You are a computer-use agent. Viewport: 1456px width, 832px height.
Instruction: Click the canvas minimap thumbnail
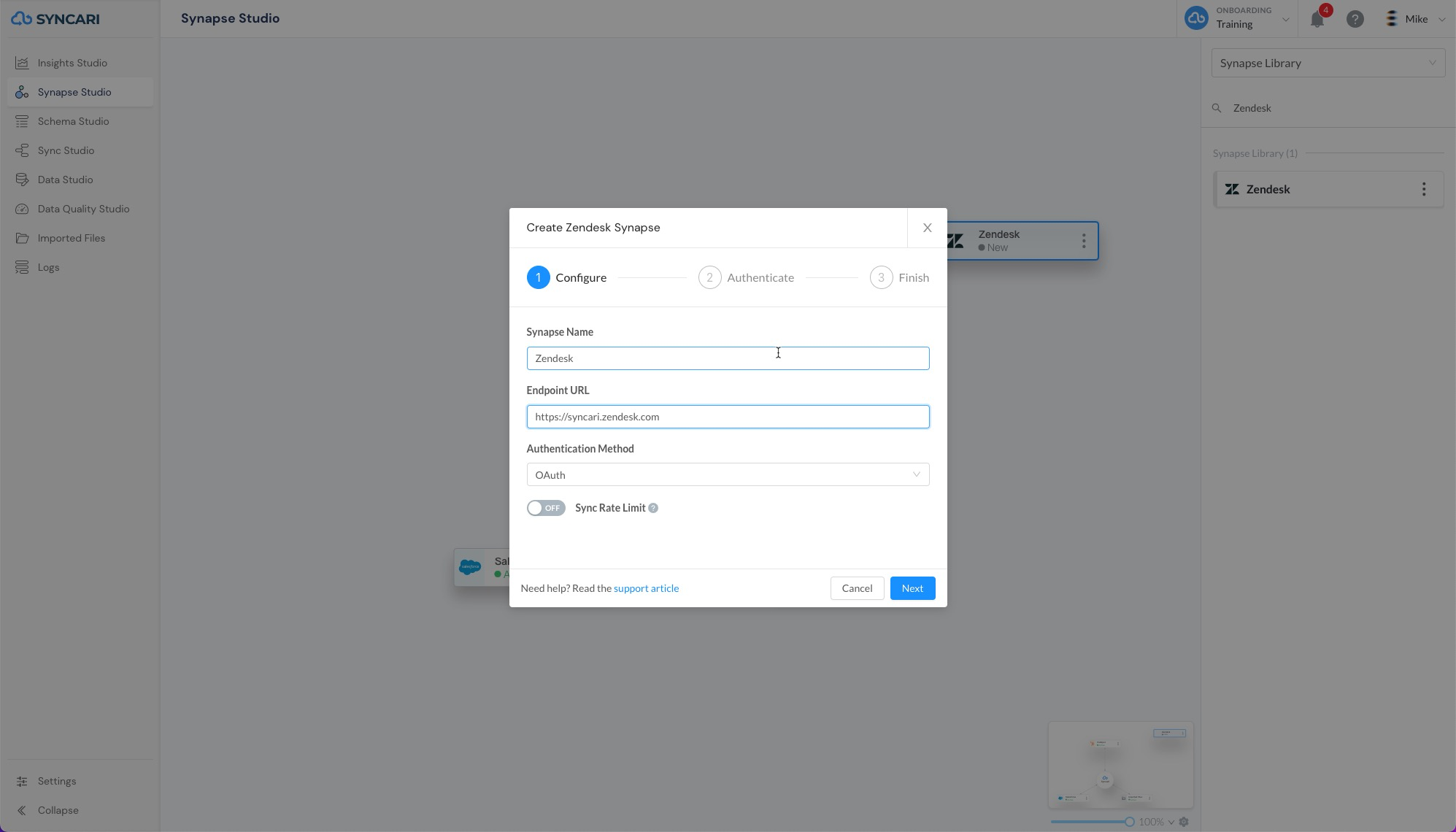click(1121, 765)
